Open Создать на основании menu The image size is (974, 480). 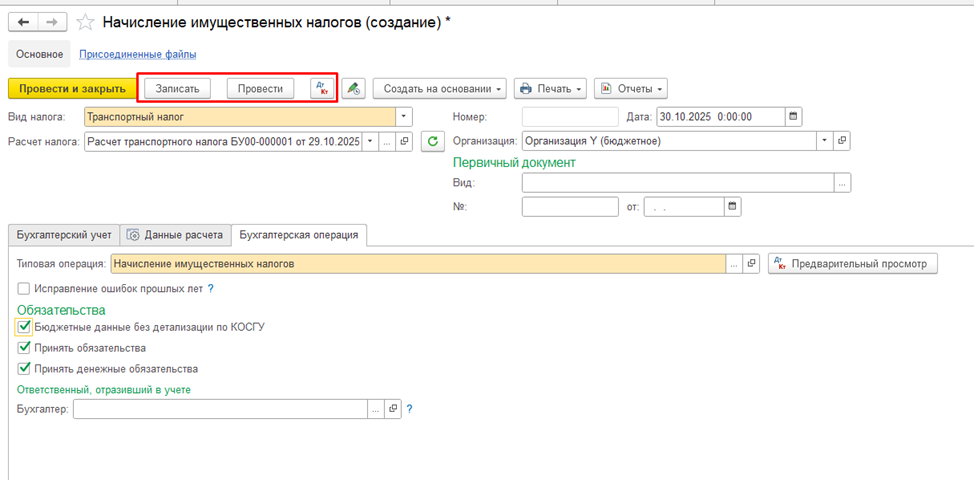(x=440, y=88)
